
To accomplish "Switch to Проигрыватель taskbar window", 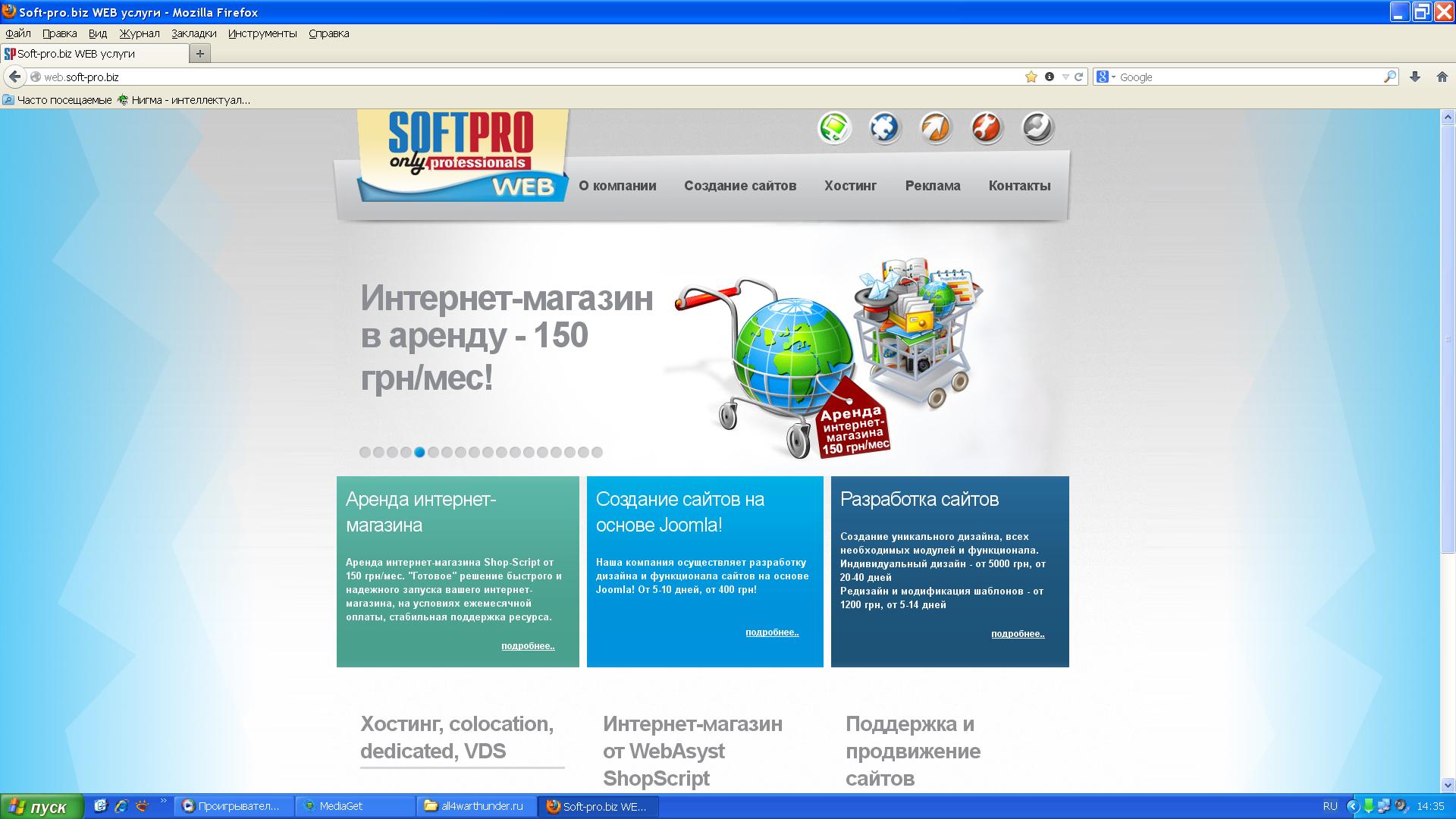I will pyautogui.click(x=234, y=806).
